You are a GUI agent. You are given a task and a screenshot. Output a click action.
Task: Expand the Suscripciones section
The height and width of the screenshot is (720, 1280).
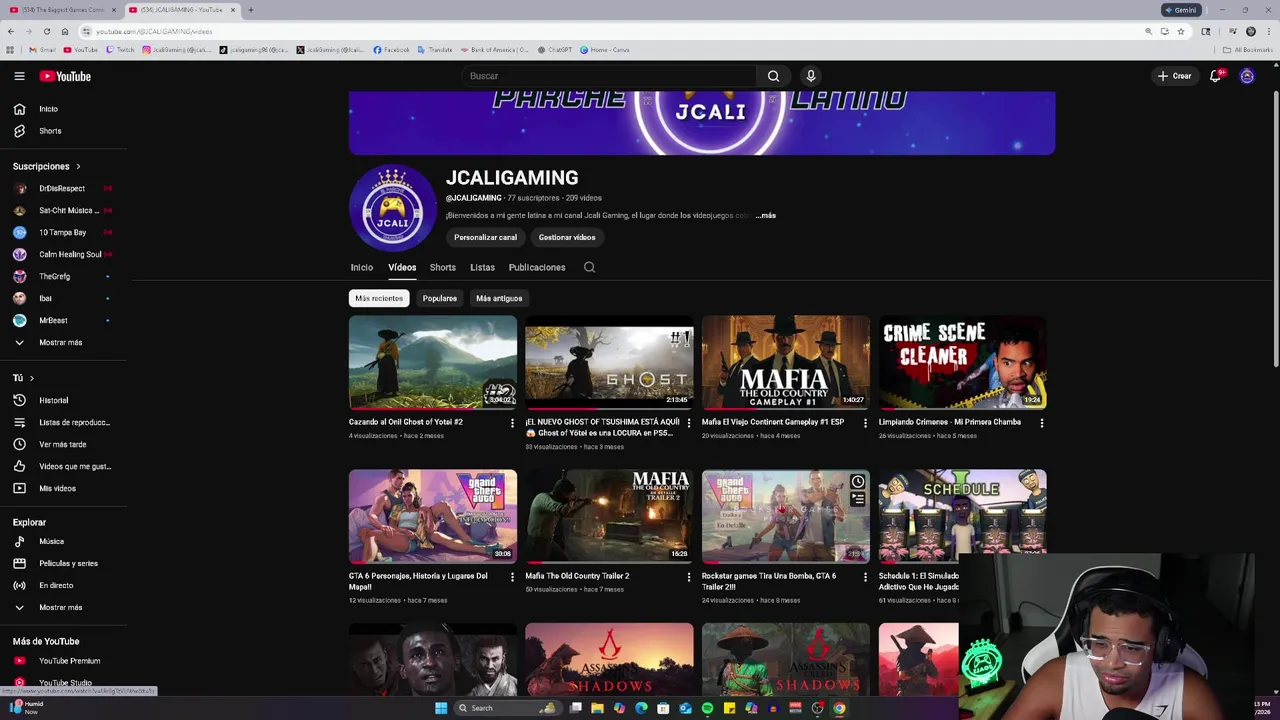click(47, 166)
